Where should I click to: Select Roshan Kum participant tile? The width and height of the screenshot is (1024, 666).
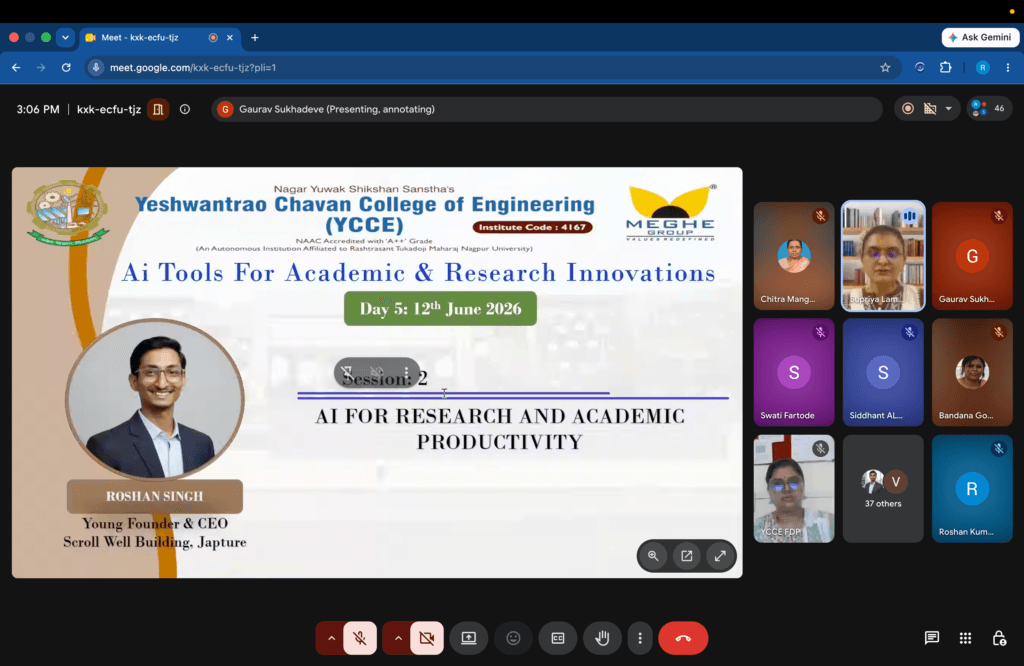972,488
